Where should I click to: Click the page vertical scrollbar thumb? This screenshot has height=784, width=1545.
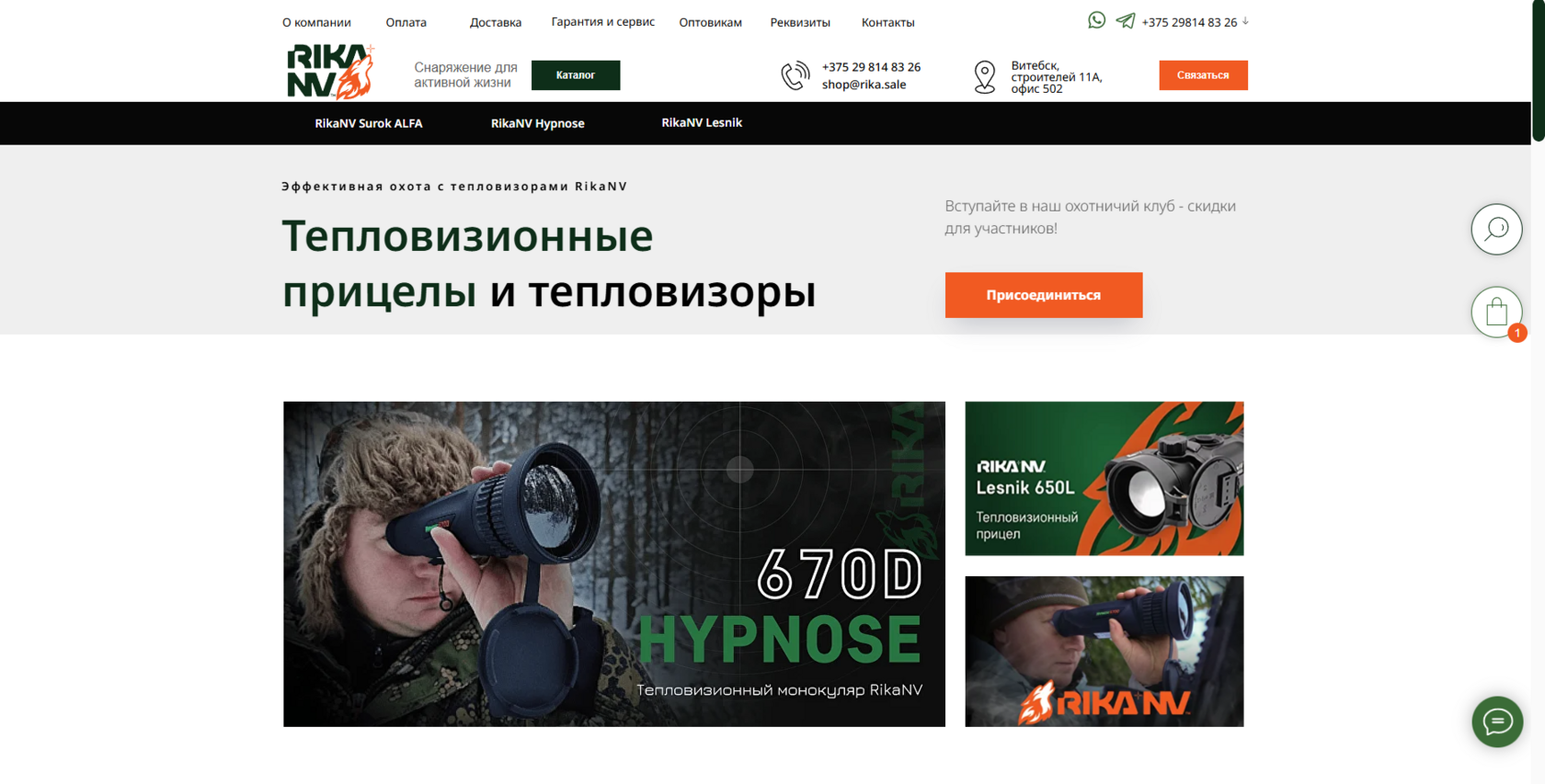tap(1538, 72)
